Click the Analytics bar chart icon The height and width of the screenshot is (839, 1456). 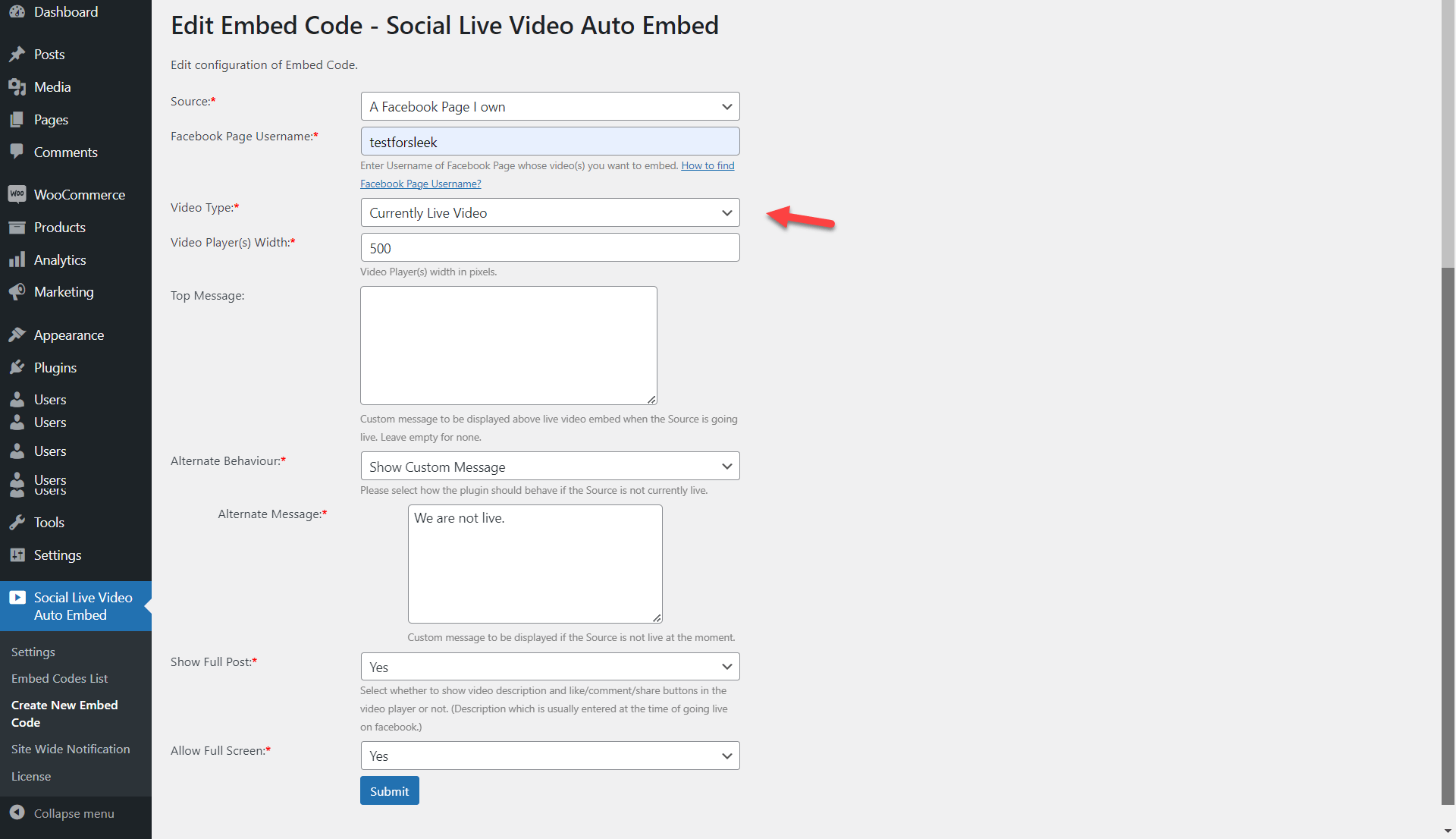[17, 260]
